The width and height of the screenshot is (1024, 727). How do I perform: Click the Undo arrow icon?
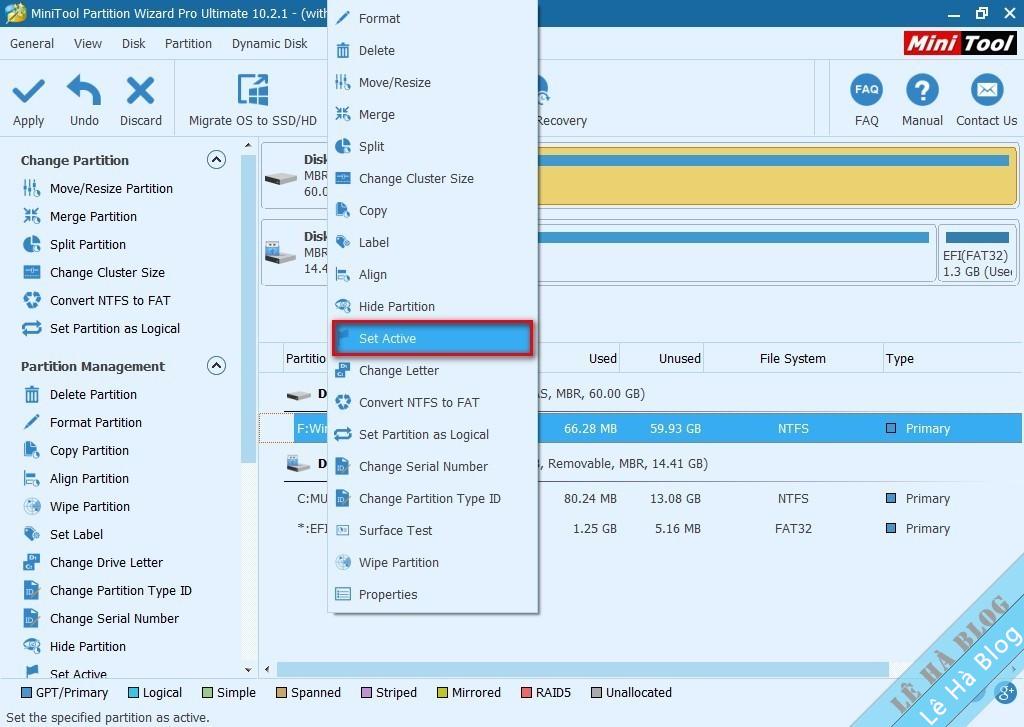(x=84, y=89)
